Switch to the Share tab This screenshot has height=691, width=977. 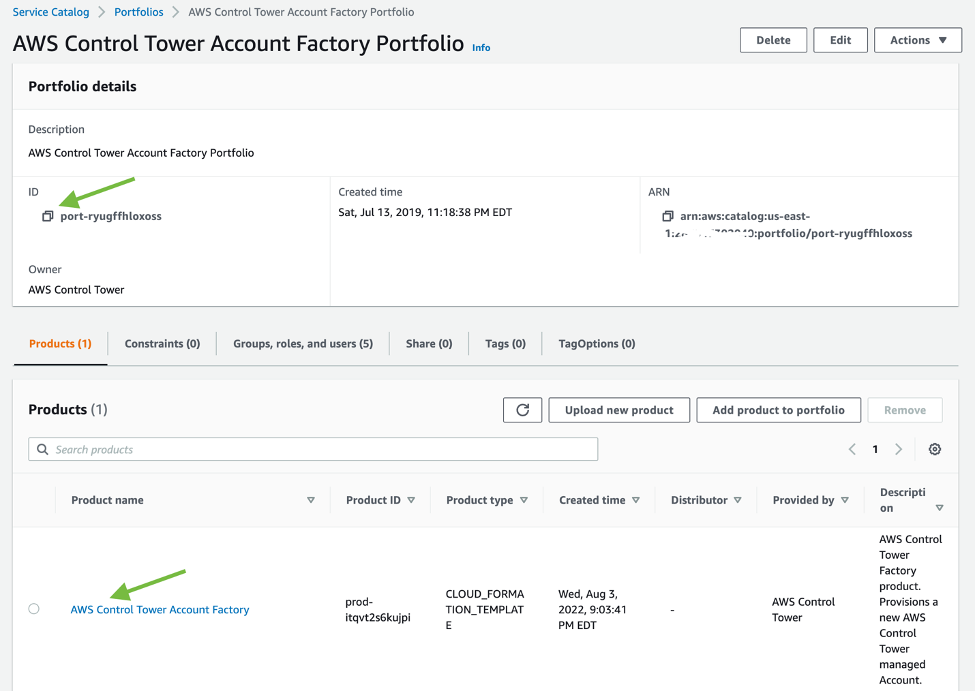tap(428, 343)
